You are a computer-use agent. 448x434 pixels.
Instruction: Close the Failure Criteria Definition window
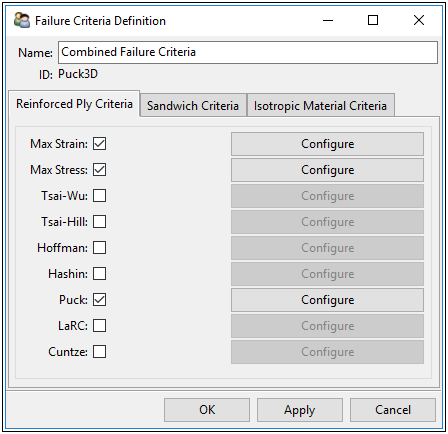point(419,20)
